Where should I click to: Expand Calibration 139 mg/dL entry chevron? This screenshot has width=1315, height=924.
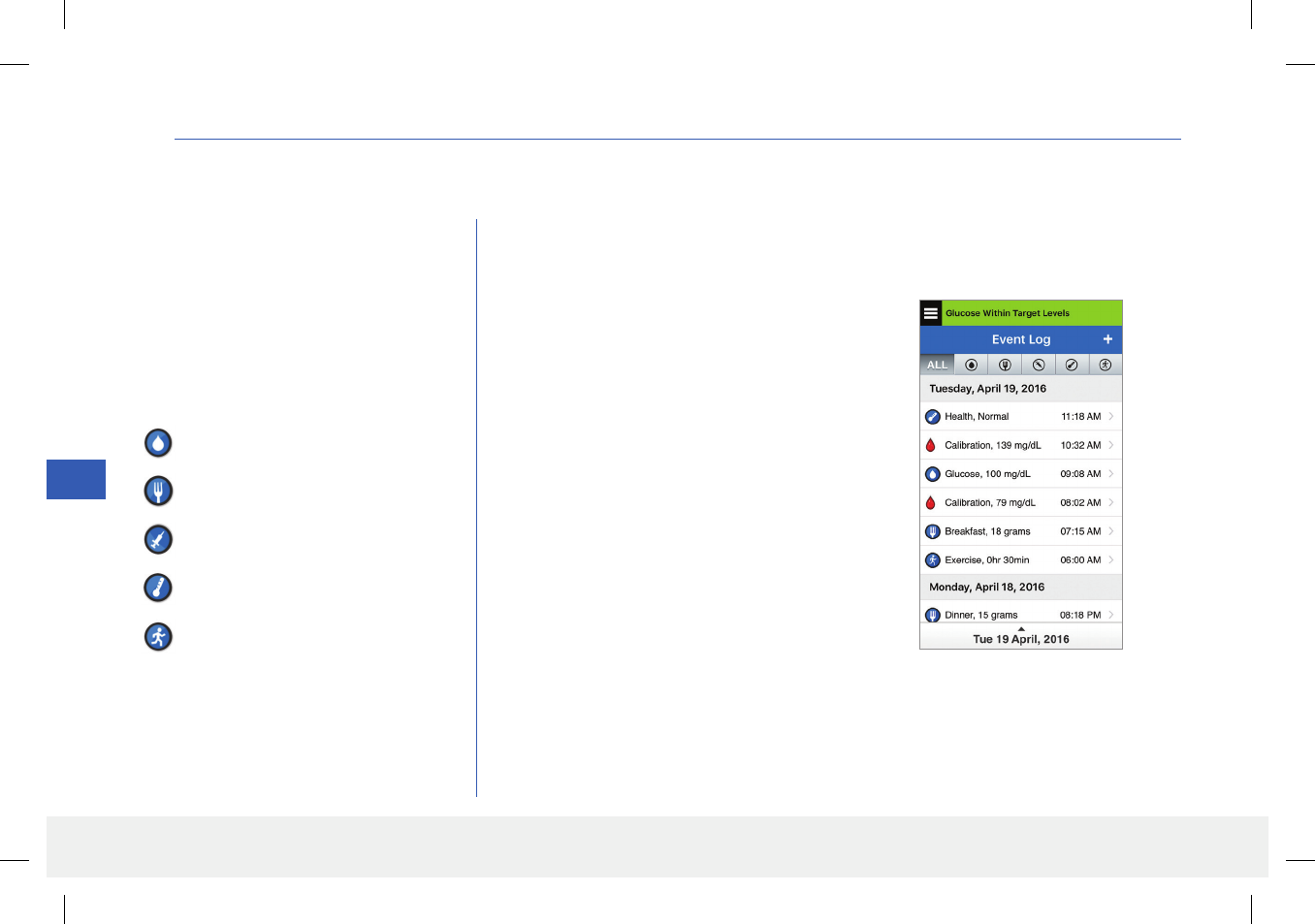click(x=1111, y=445)
